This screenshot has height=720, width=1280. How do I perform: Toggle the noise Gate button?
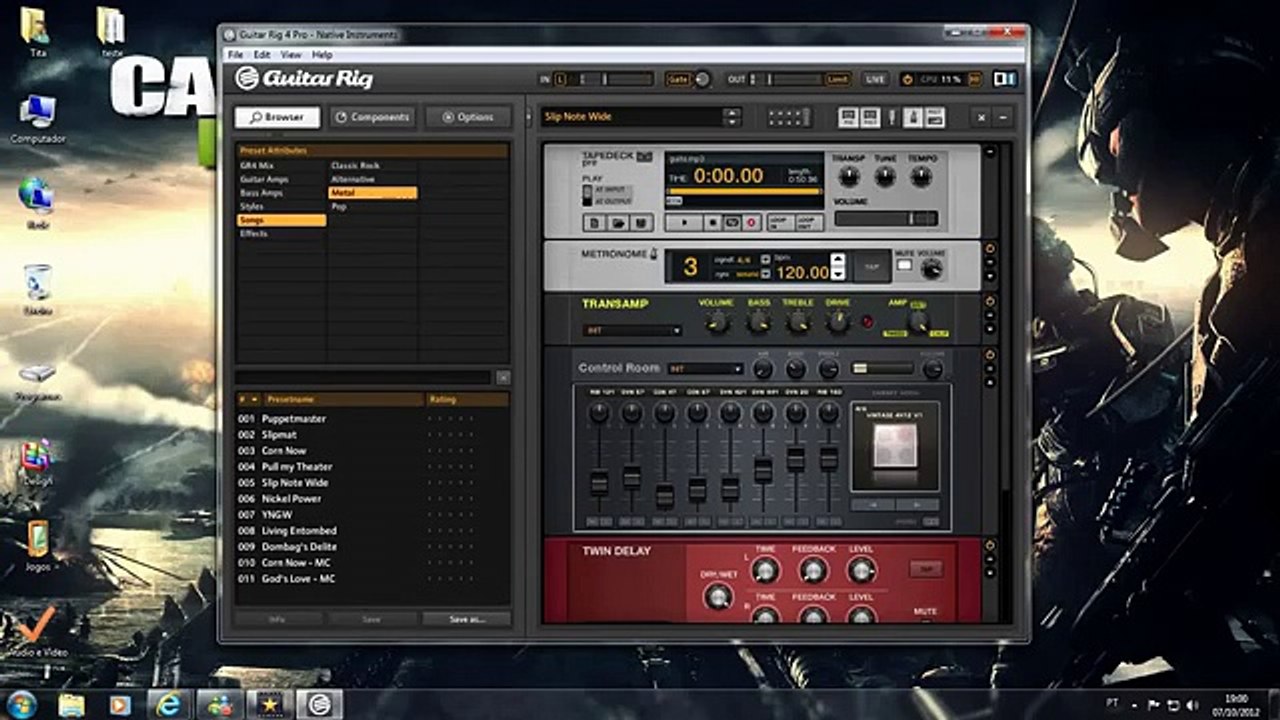(x=678, y=79)
